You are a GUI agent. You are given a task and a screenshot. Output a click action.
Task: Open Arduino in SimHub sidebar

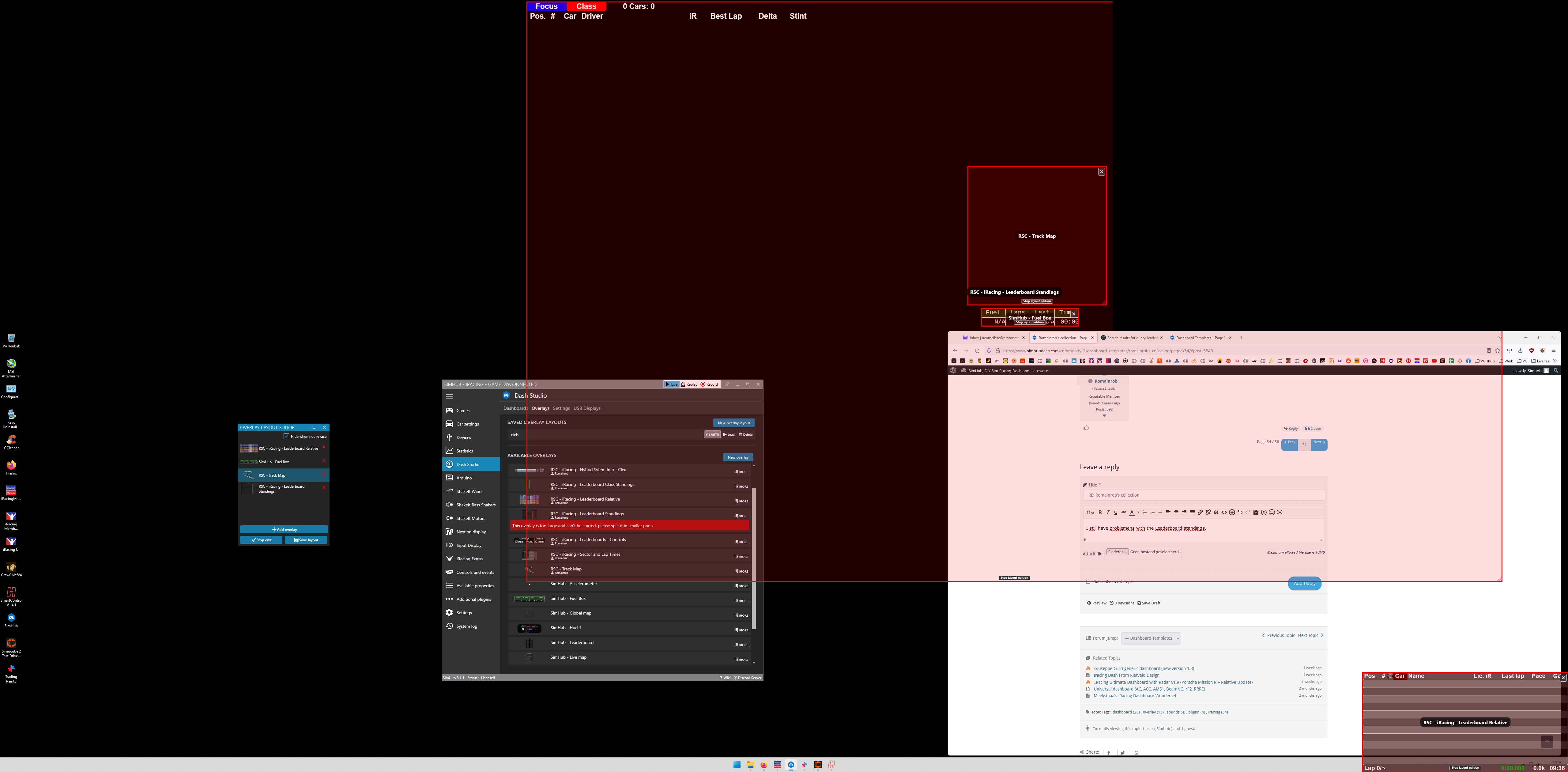(x=470, y=478)
